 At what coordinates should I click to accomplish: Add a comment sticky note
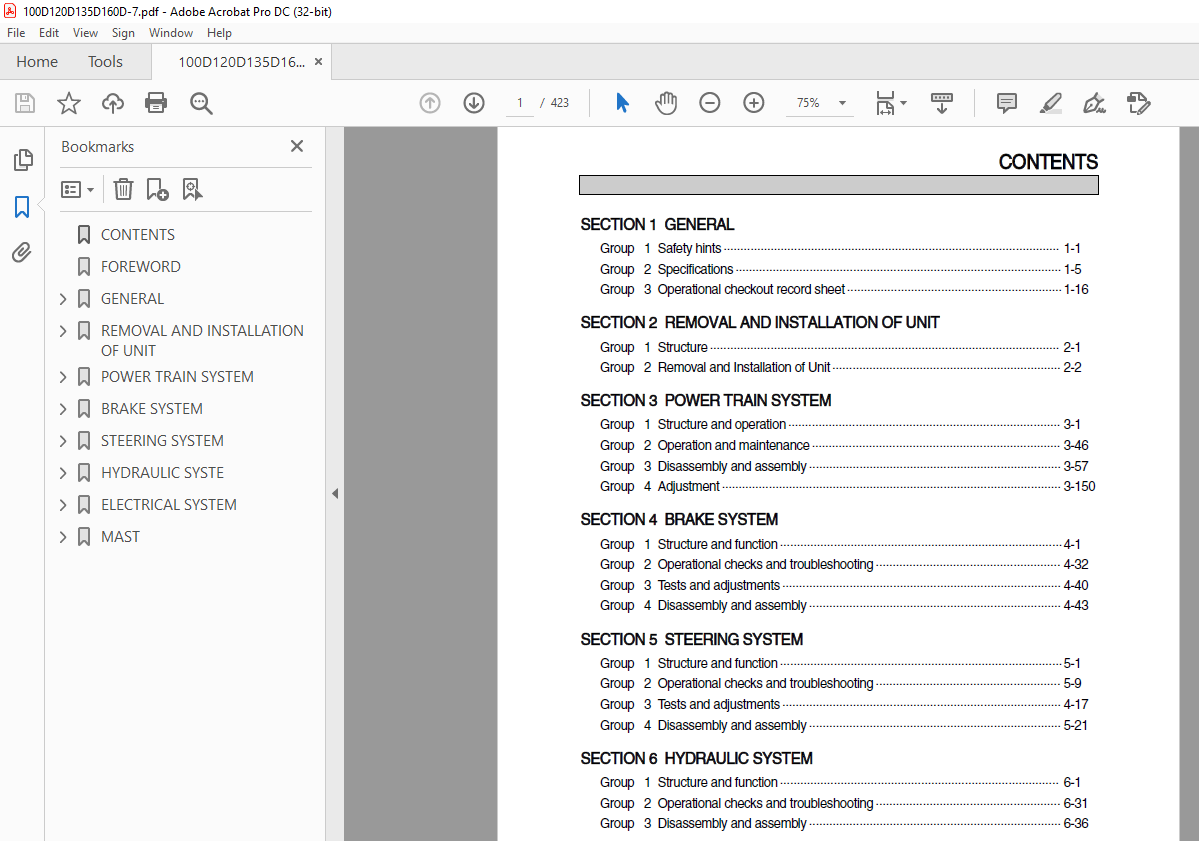click(1006, 102)
